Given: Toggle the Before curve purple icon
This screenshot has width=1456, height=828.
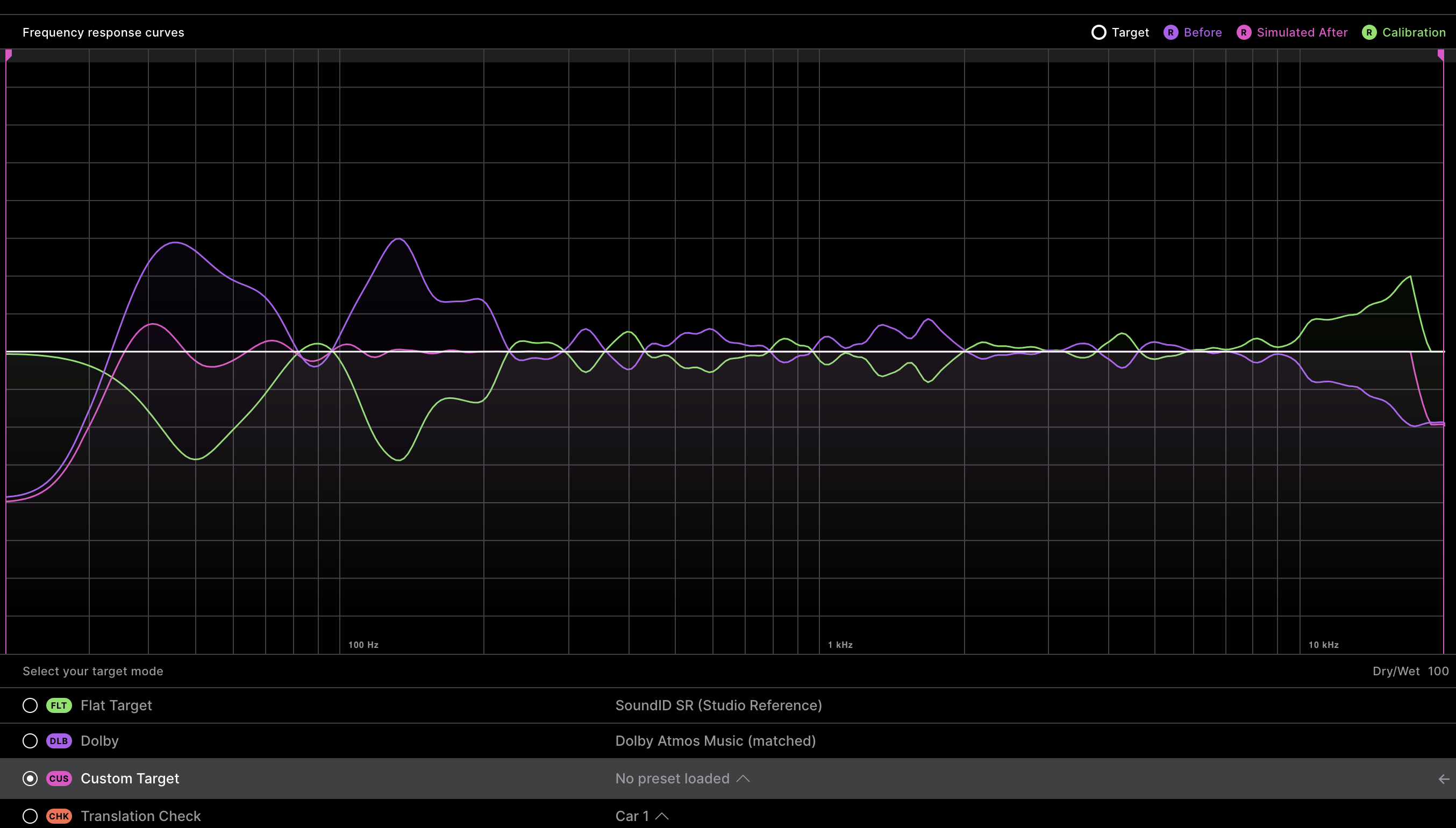Looking at the screenshot, I should 1170,32.
